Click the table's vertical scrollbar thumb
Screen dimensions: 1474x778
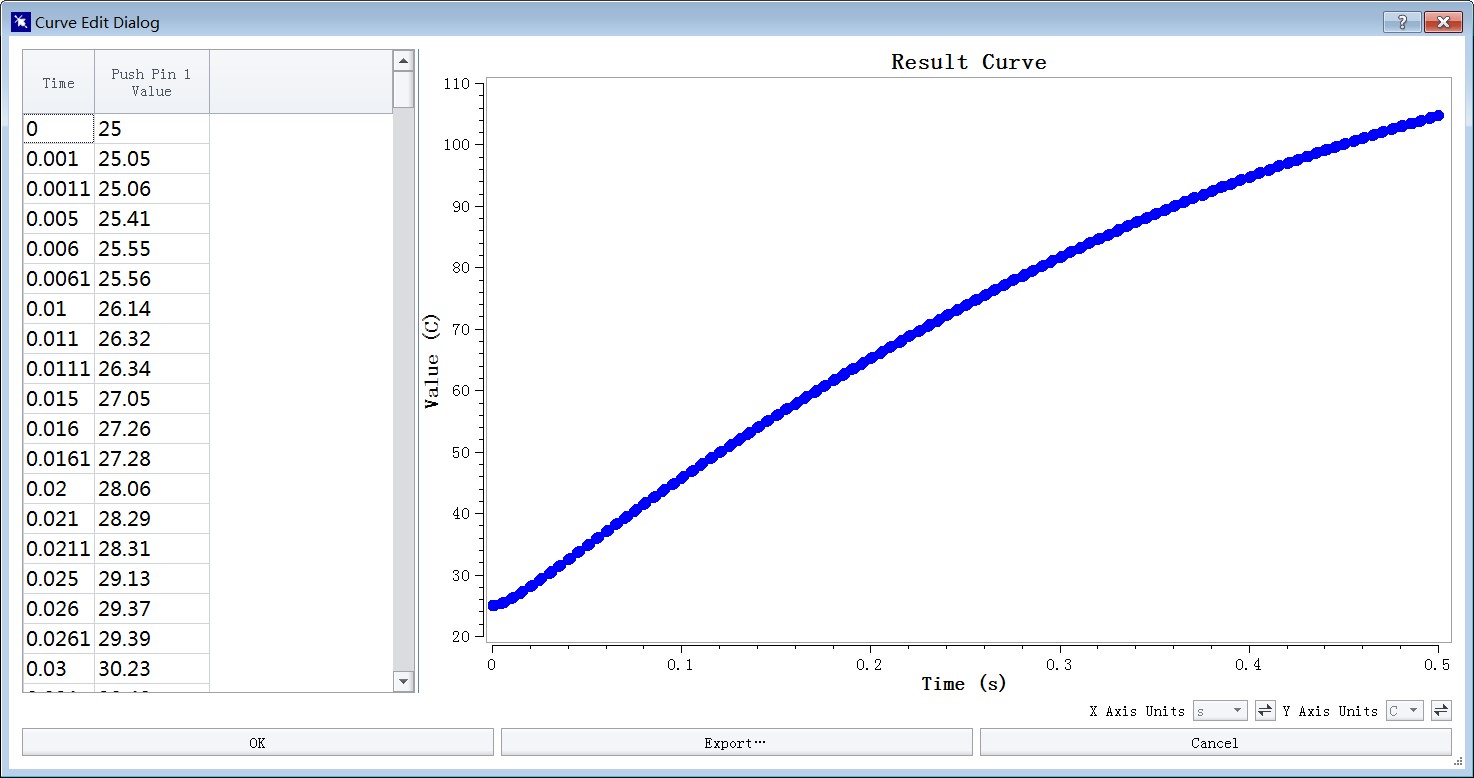point(403,90)
